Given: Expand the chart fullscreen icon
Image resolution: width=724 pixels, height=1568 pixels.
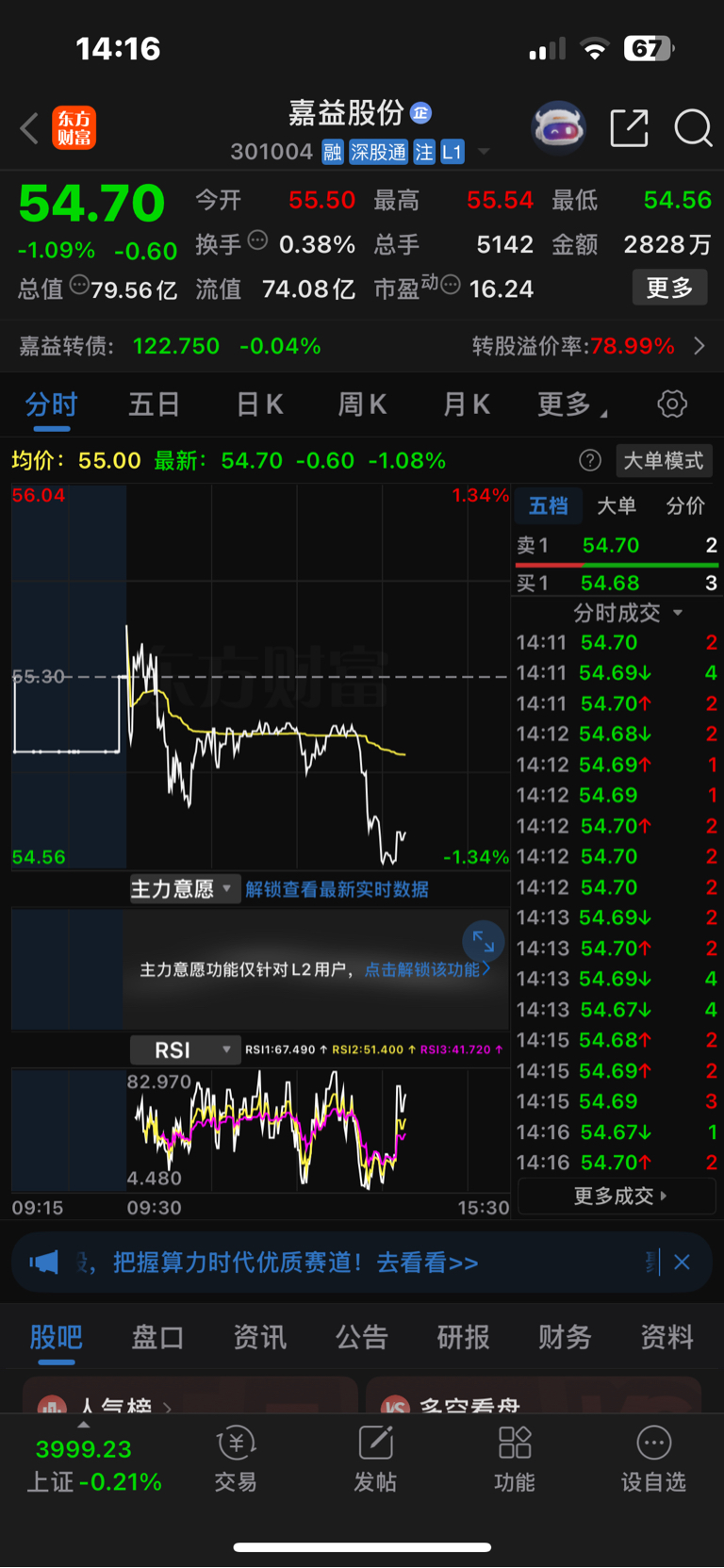Looking at the screenshot, I should point(484,941).
